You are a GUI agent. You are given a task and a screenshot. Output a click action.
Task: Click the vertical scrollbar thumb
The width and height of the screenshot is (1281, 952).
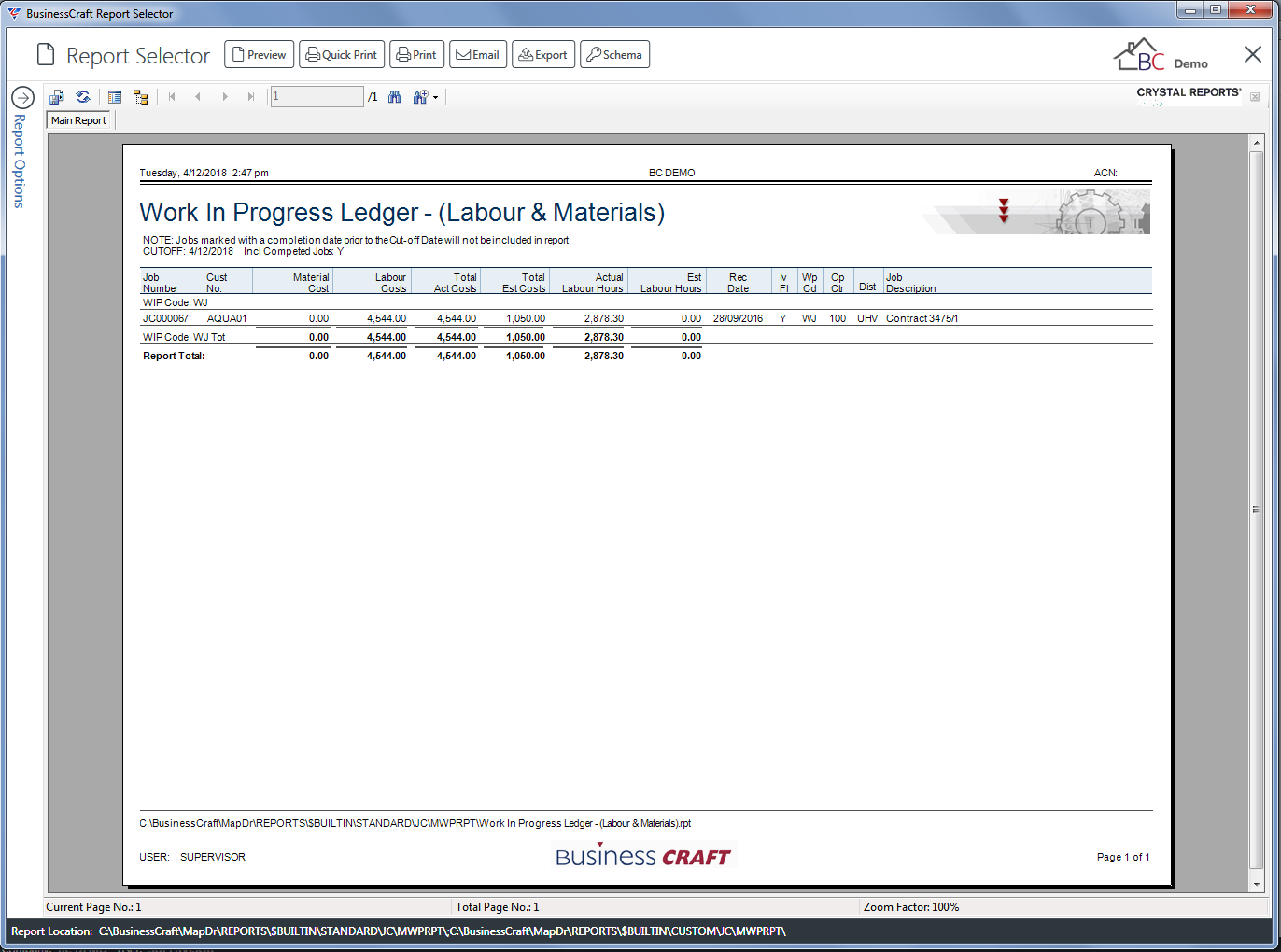click(x=1257, y=510)
